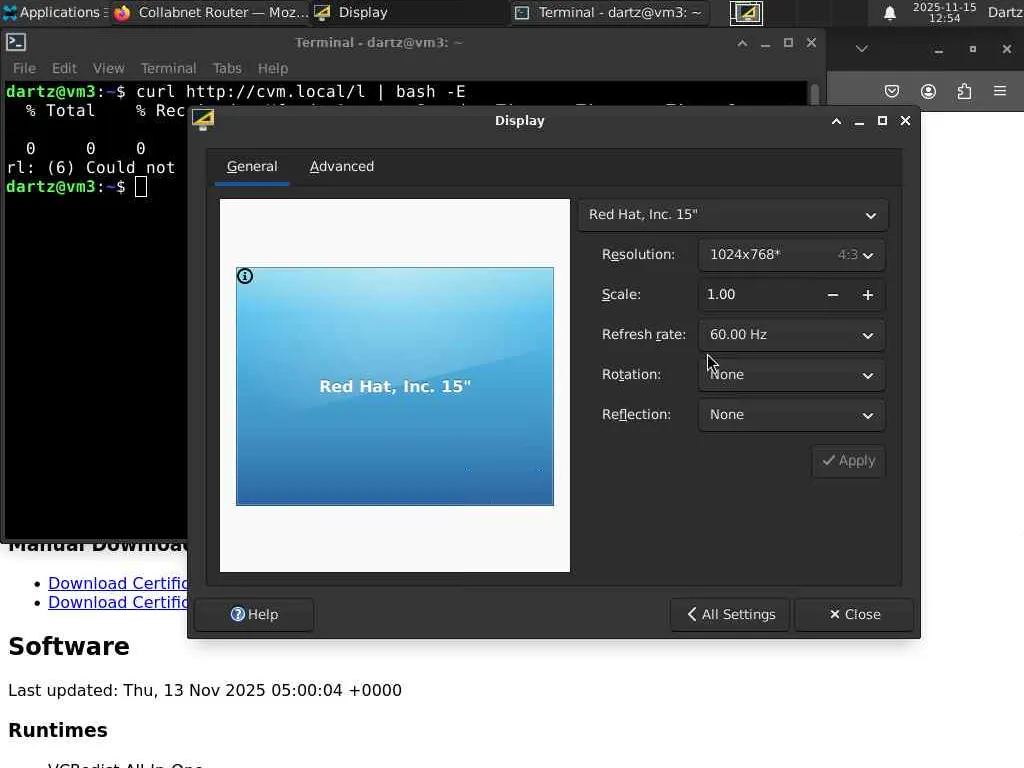Image resolution: width=1024 pixels, height=768 pixels.
Task: Open the Reflection dropdown
Action: coord(792,415)
